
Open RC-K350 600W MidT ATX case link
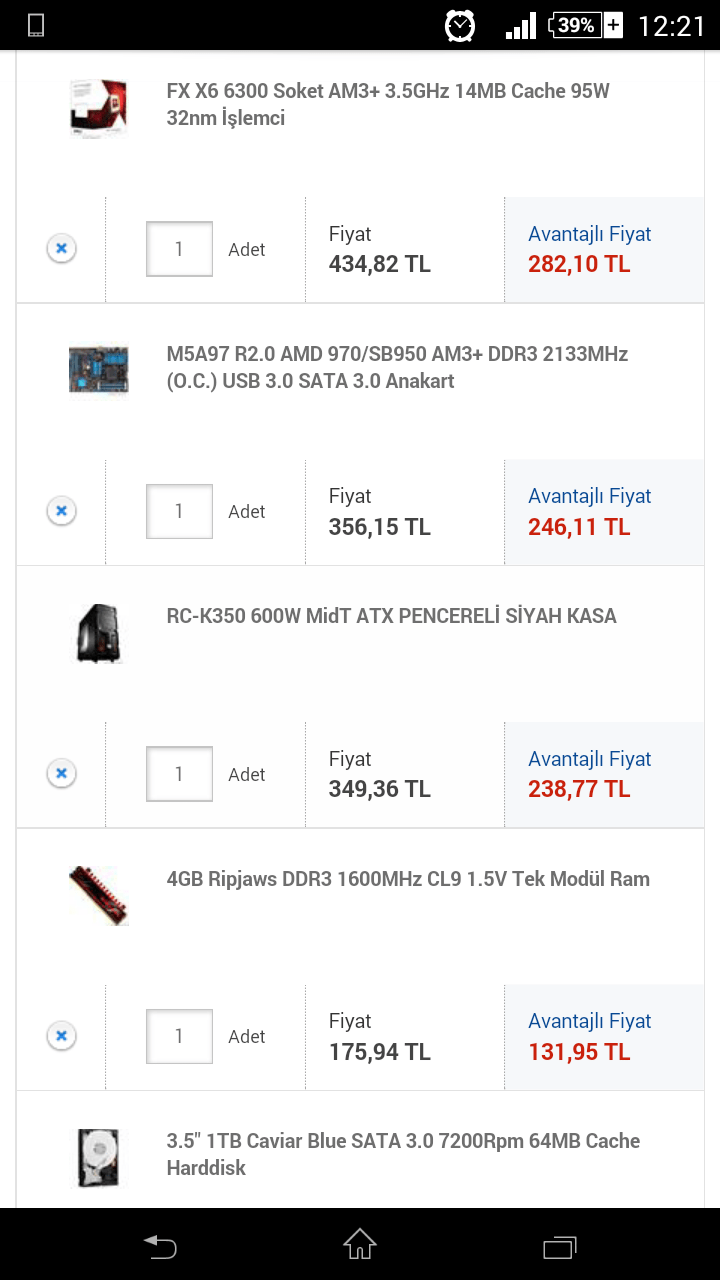coord(391,616)
